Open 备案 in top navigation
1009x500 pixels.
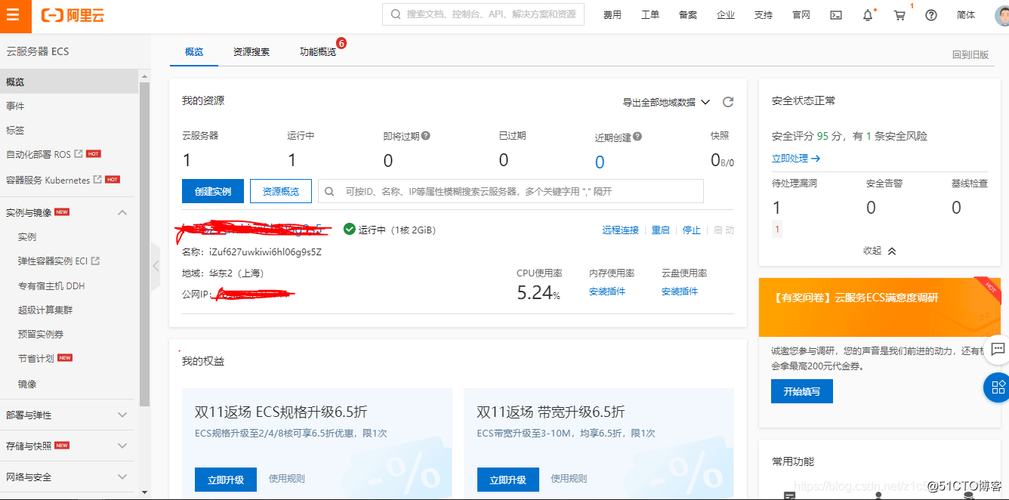click(x=688, y=15)
